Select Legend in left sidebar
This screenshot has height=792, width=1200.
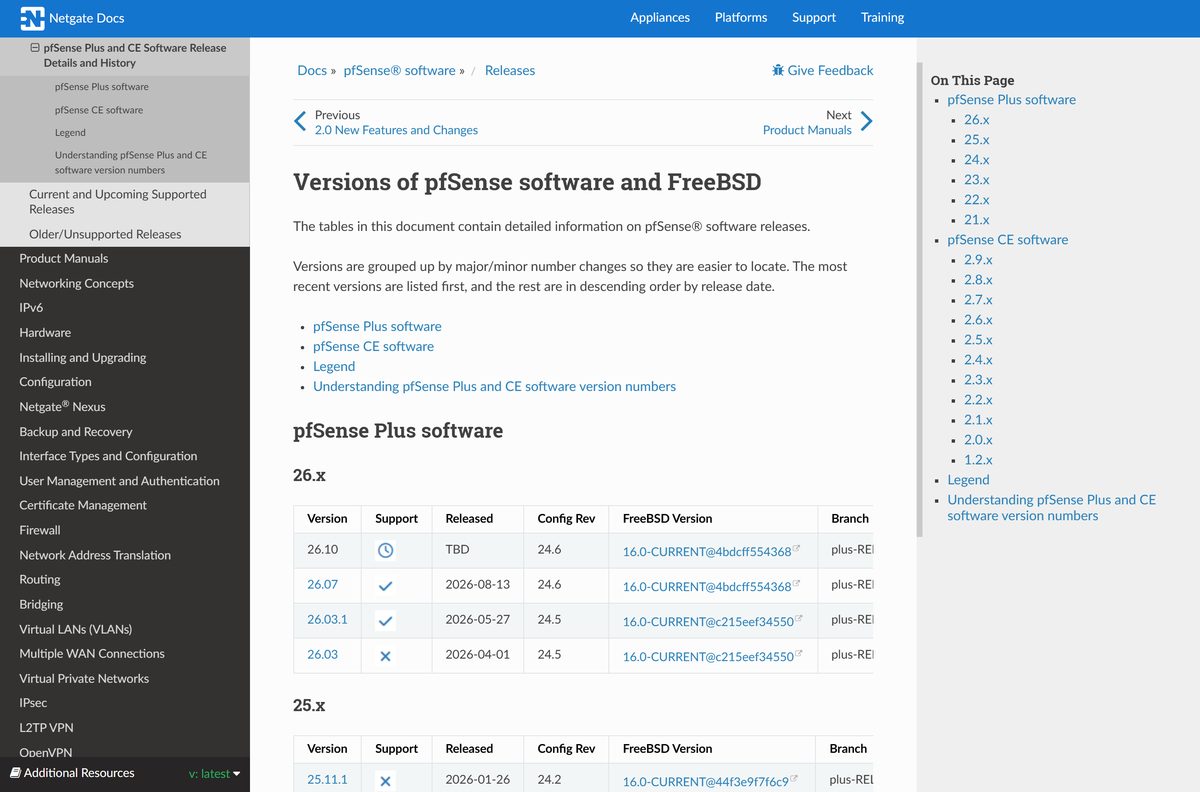pos(70,132)
